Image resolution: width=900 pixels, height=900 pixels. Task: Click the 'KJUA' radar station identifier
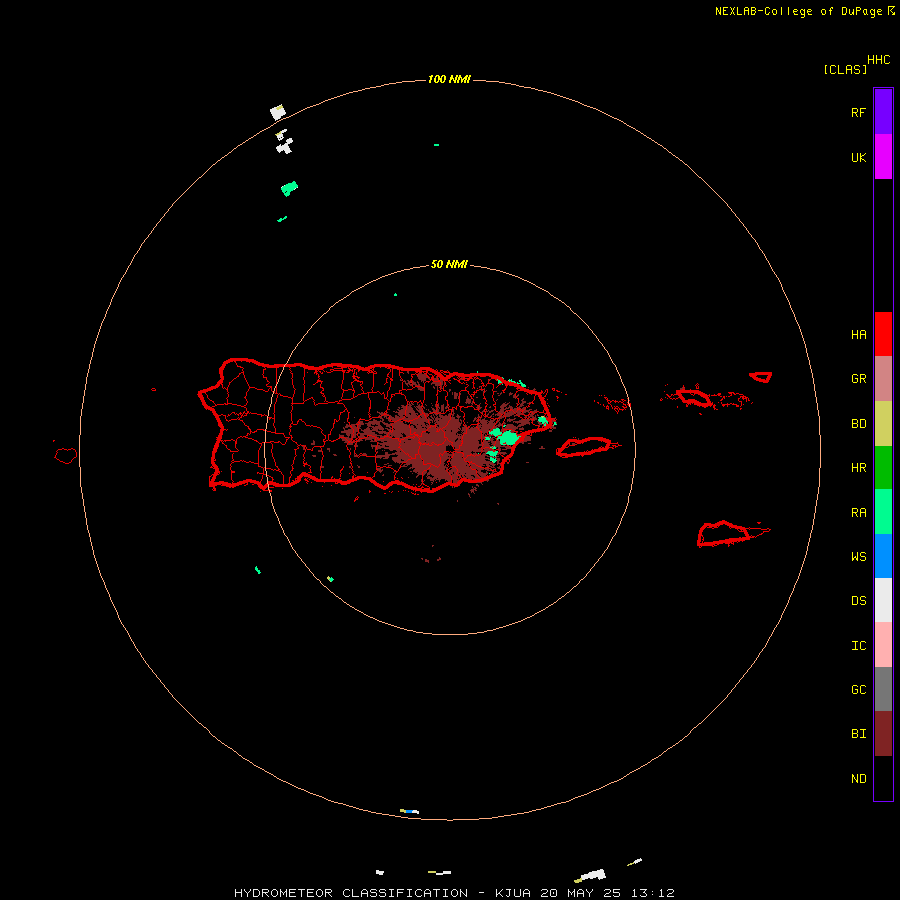[x=513, y=893]
